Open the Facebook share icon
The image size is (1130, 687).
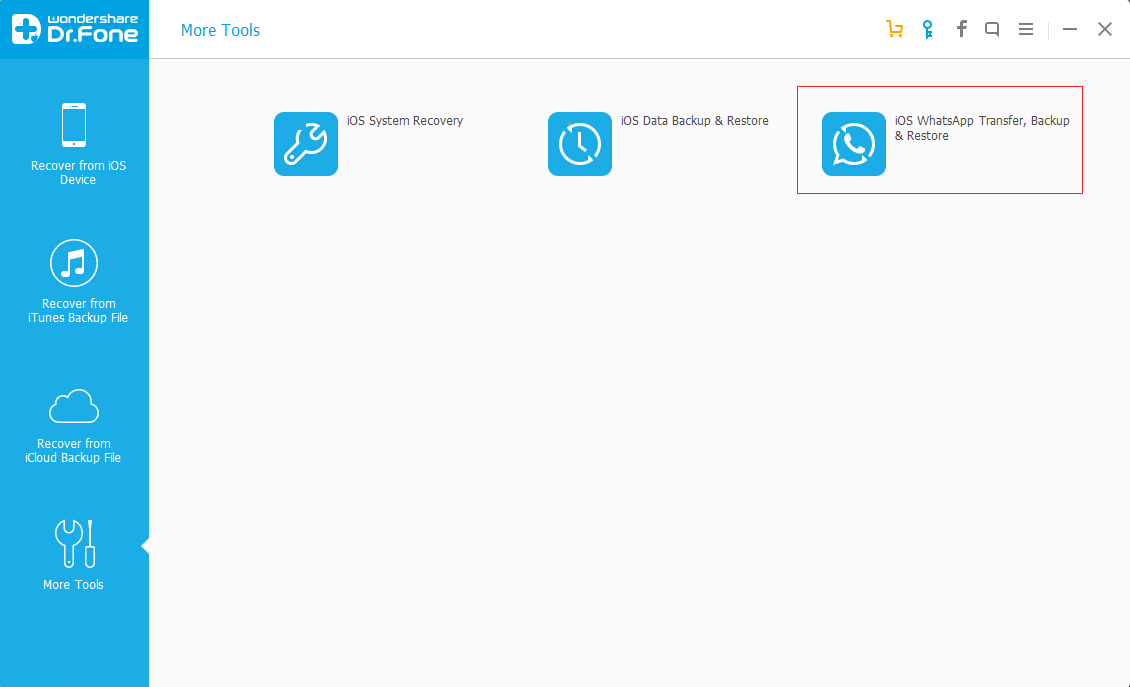[961, 29]
